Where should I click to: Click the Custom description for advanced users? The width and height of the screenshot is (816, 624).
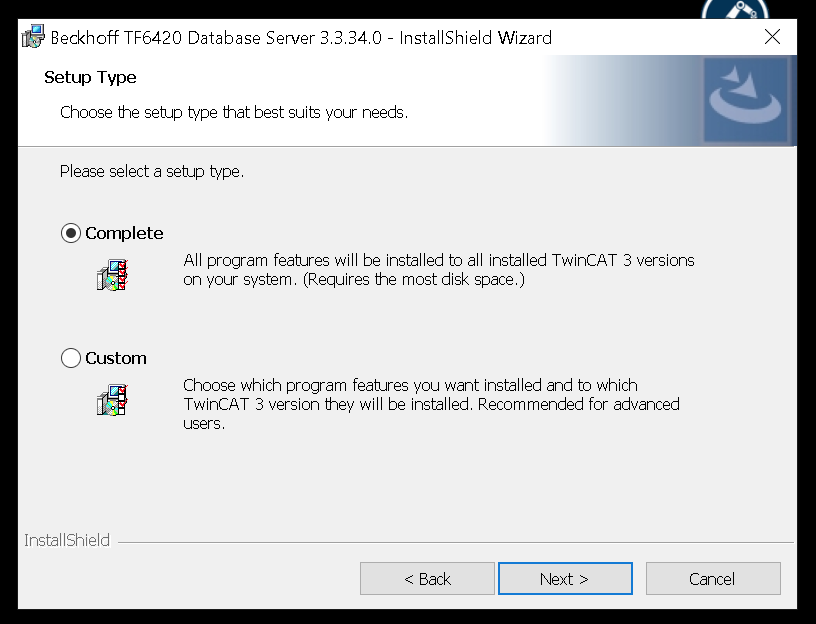[431, 404]
